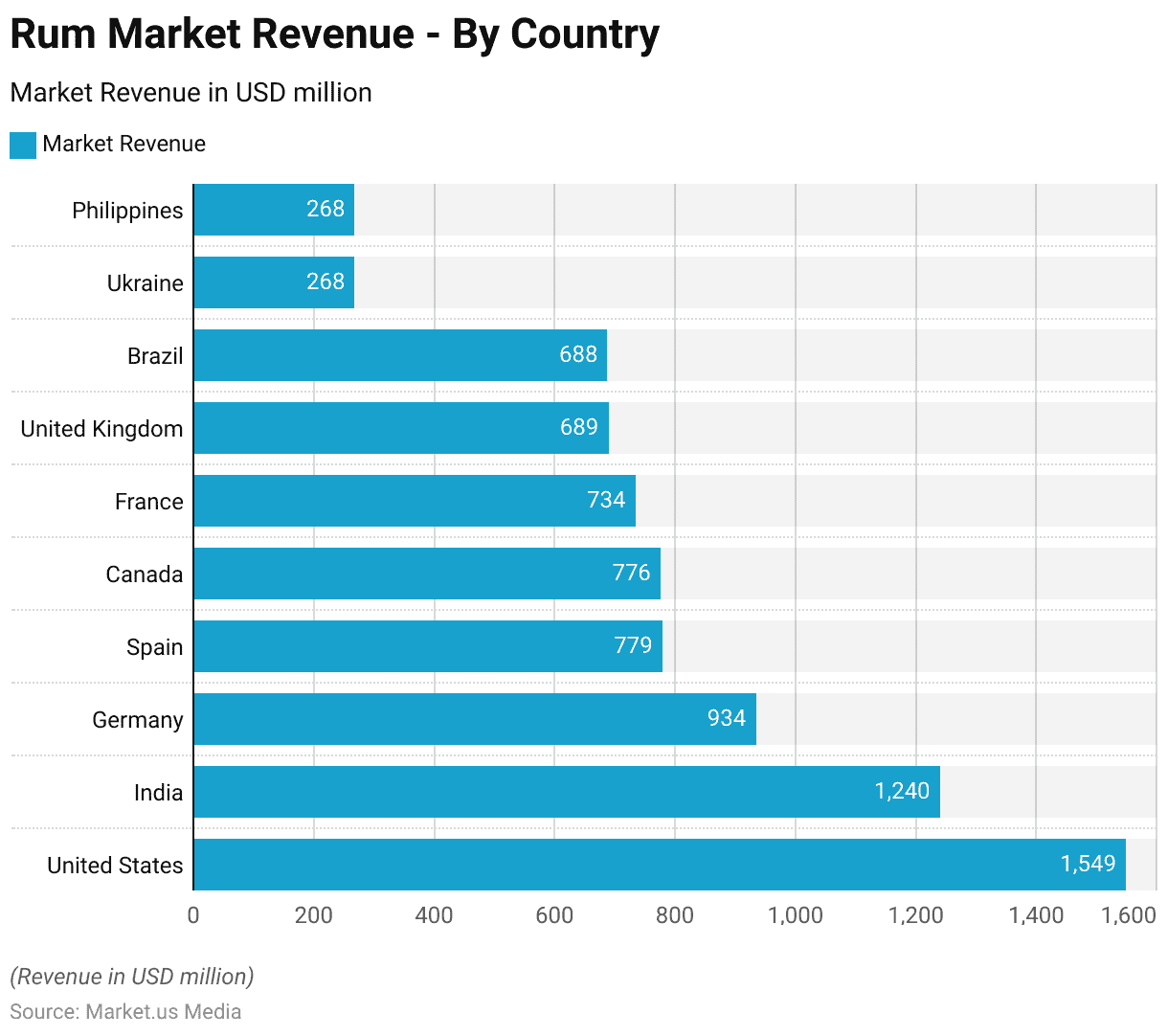1168x1036 pixels.
Task: Click the 1,600 x-axis tick label
Action: coord(1128,915)
